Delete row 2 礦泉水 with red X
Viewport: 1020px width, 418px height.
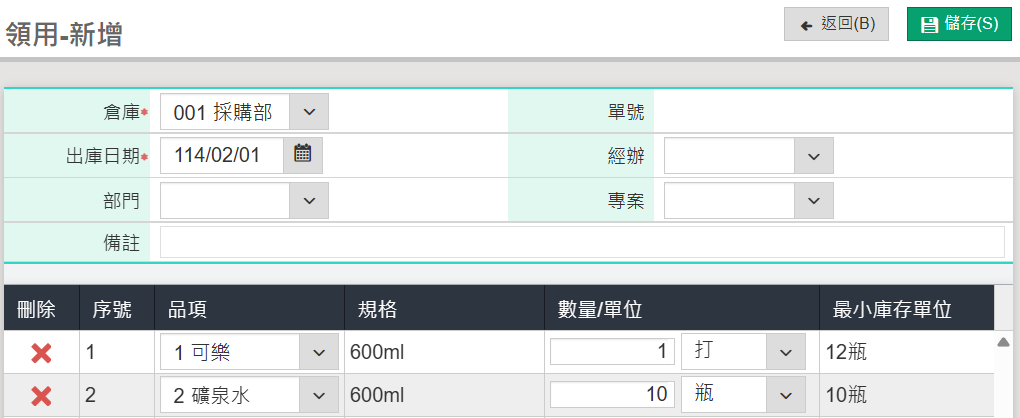pyautogui.click(x=41, y=395)
